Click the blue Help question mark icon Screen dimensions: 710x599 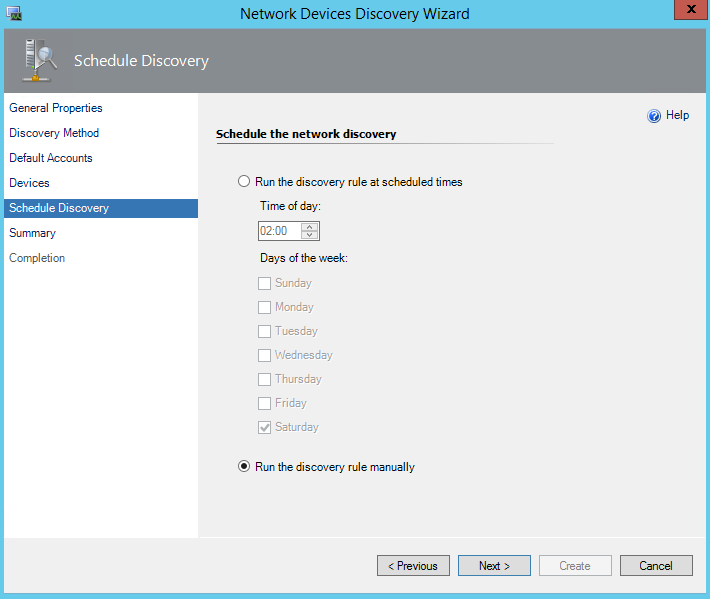click(x=654, y=116)
